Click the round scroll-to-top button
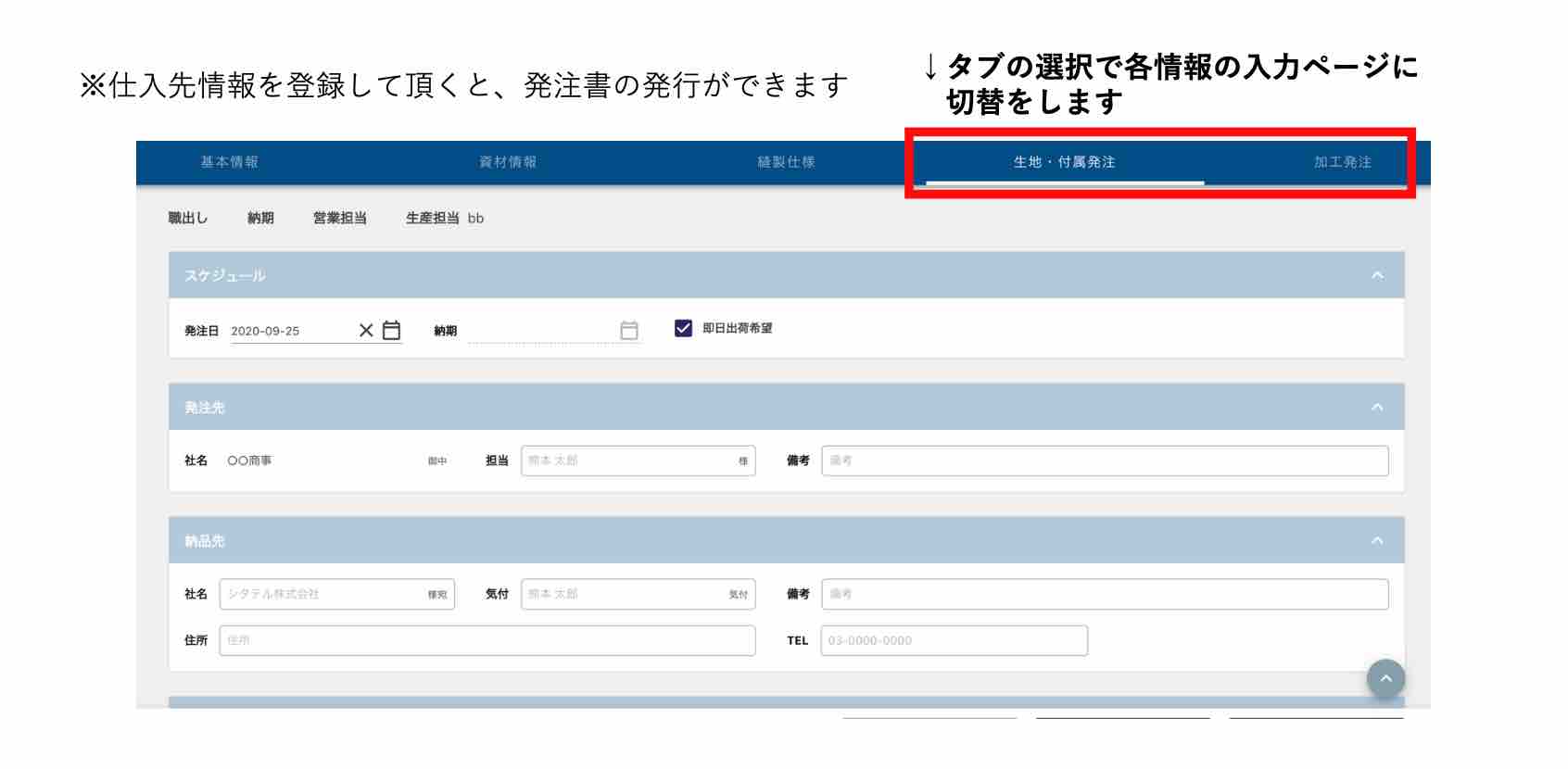 click(x=1385, y=678)
